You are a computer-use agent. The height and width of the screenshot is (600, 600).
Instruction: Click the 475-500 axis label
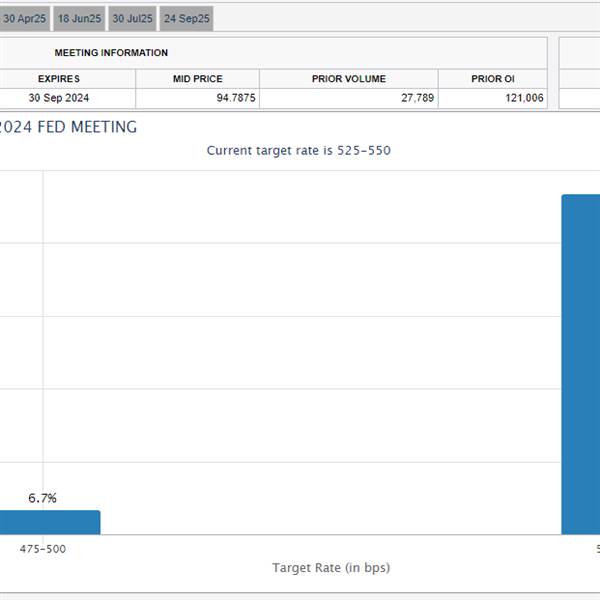tap(43, 549)
